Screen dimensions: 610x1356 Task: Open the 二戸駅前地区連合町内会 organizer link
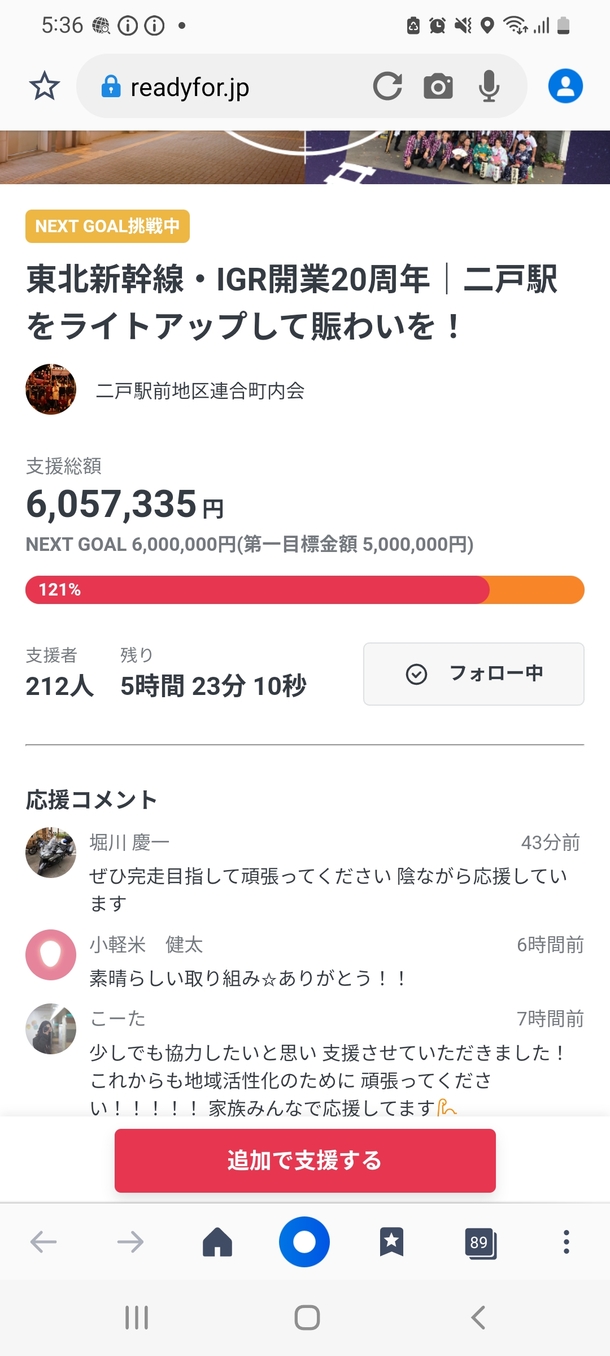tap(200, 390)
